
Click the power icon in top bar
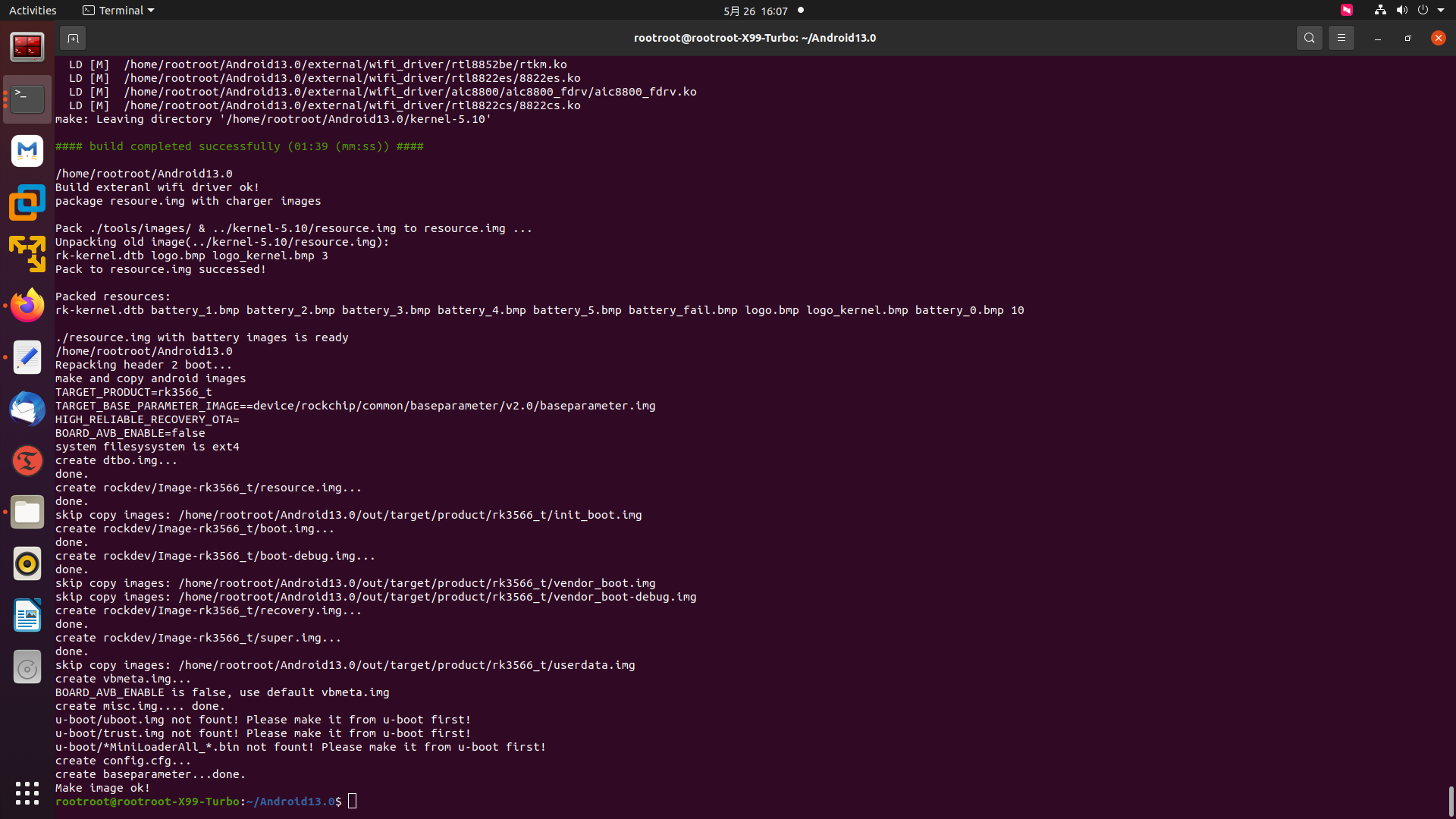[1423, 11]
